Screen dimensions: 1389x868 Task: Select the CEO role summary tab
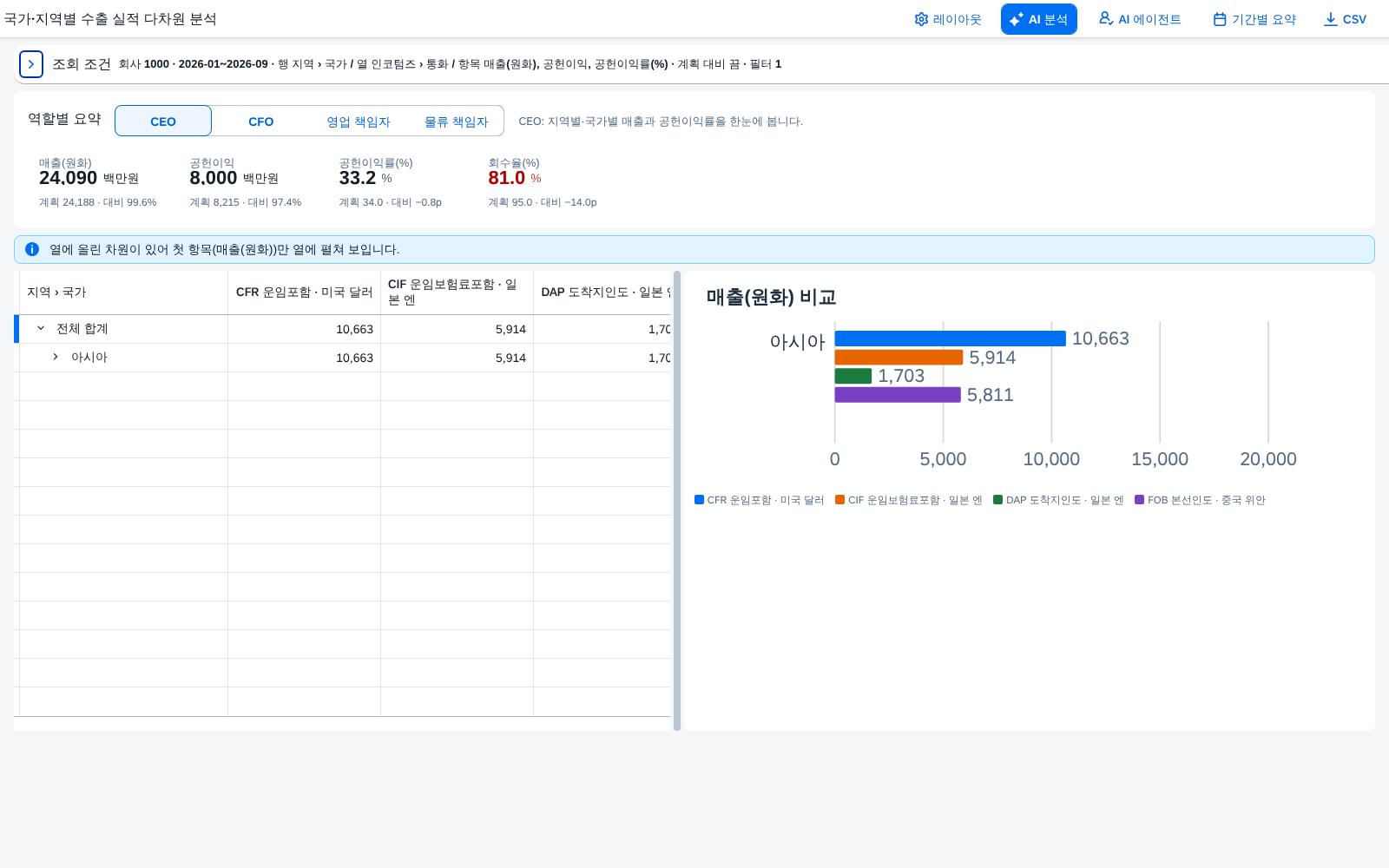(163, 121)
